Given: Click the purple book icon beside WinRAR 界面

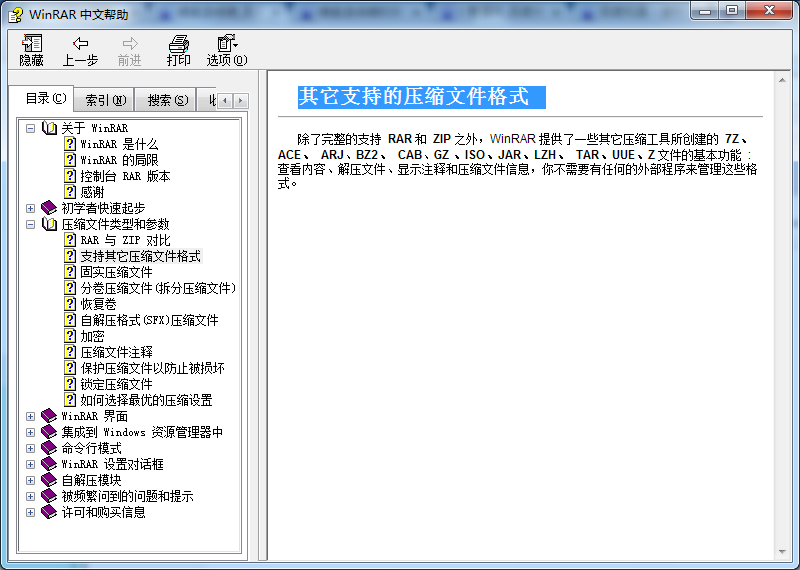Looking at the screenshot, I should [x=49, y=416].
